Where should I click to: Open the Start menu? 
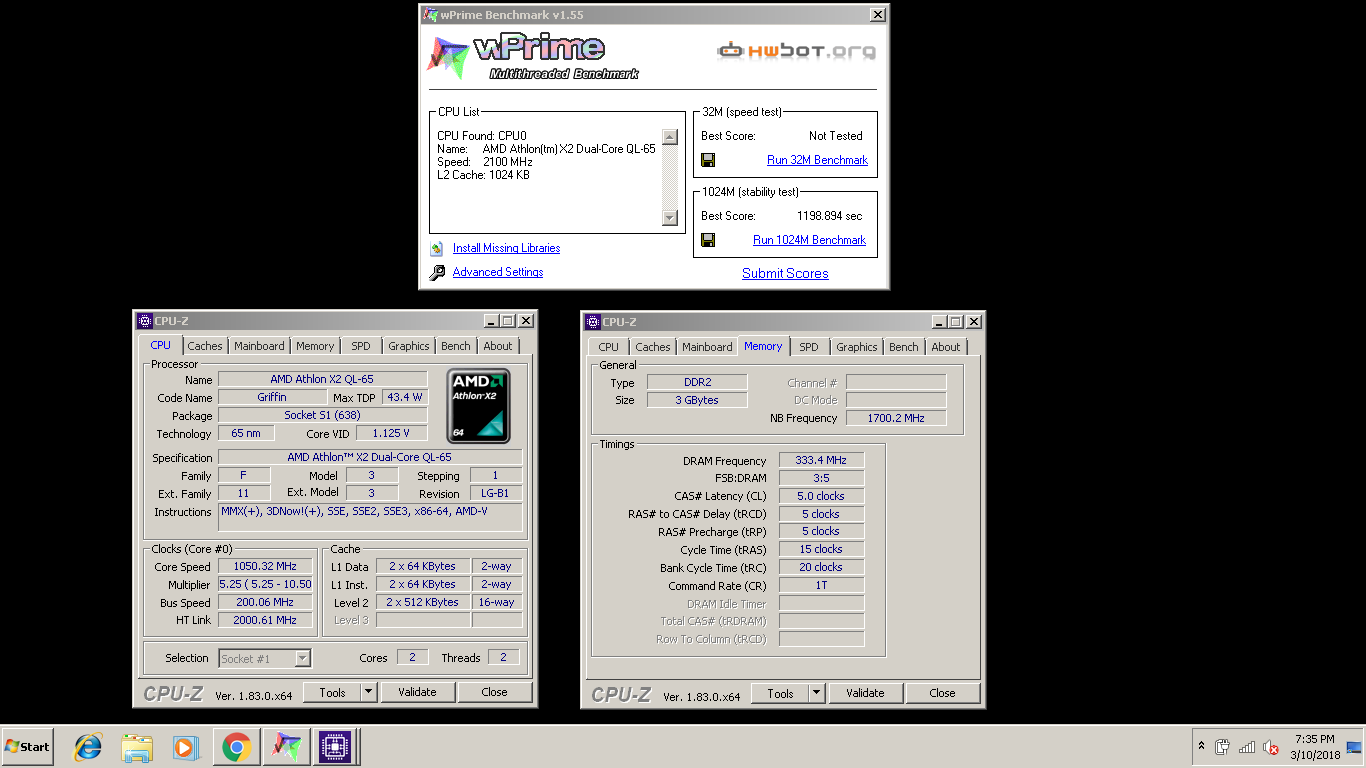(x=27, y=747)
